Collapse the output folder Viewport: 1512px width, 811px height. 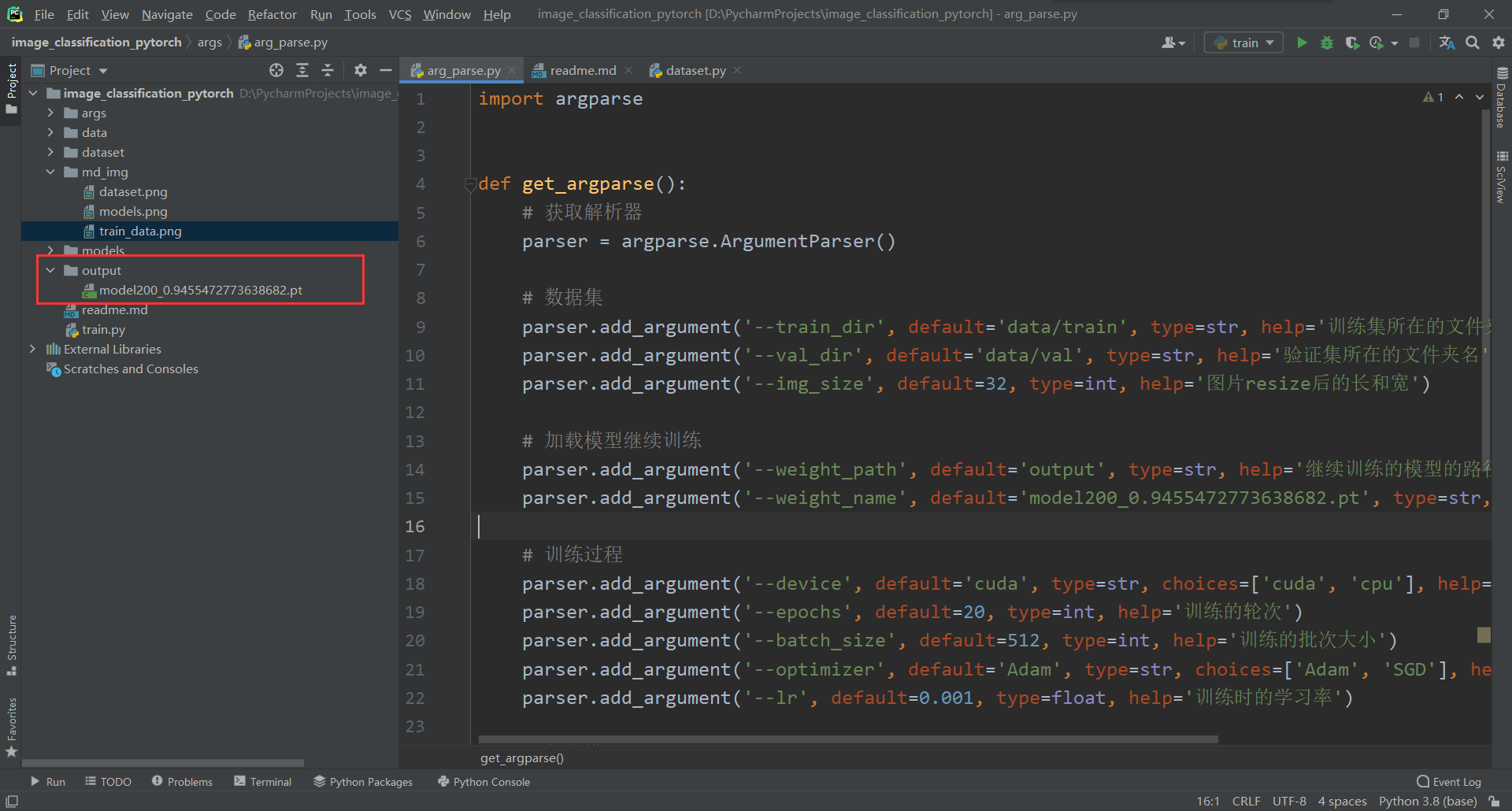[50, 271]
